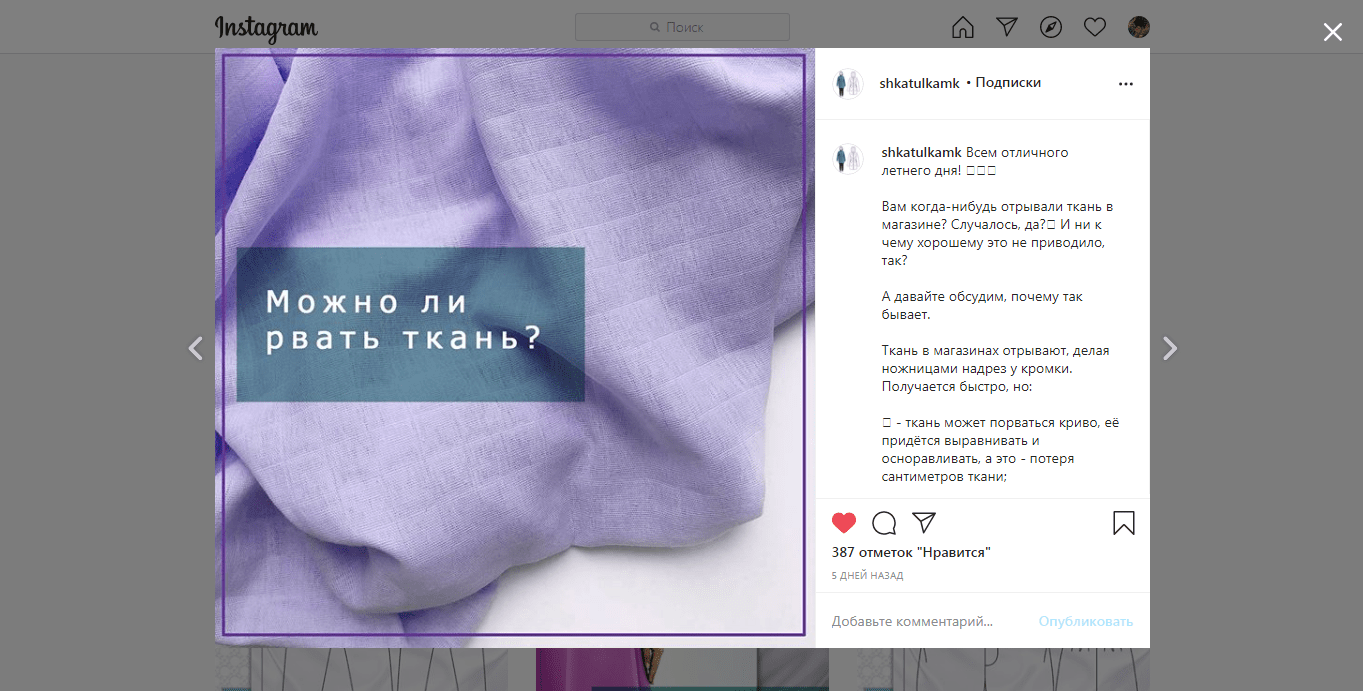Open your profile avatar in navbar

(x=1138, y=27)
